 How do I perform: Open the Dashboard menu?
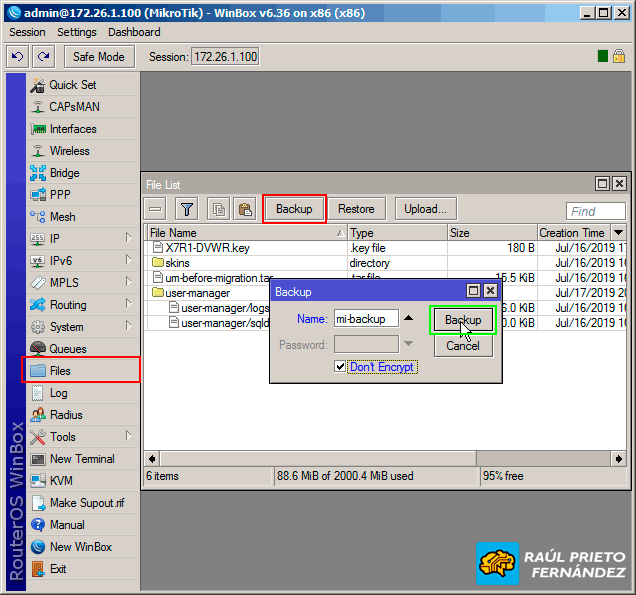coord(136,32)
